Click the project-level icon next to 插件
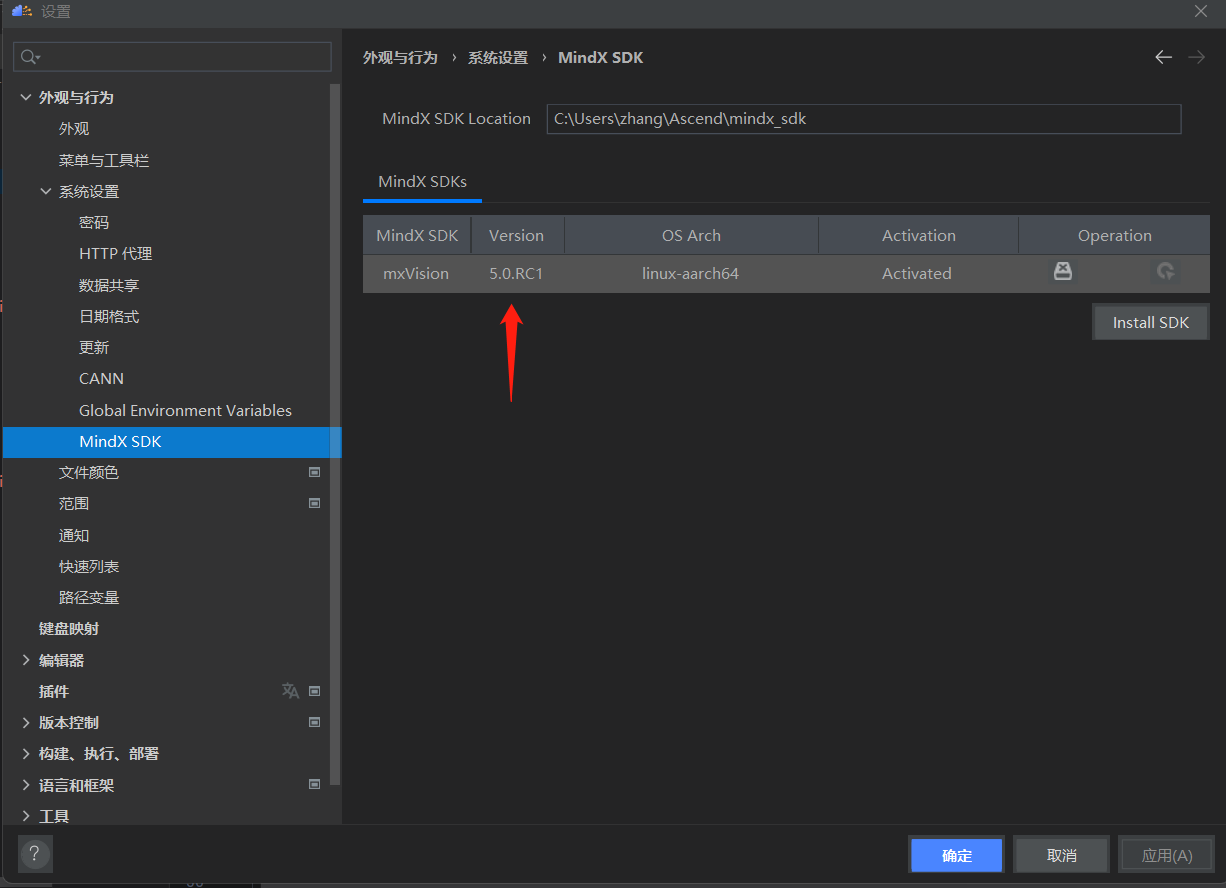The width and height of the screenshot is (1226, 888). coord(314,691)
